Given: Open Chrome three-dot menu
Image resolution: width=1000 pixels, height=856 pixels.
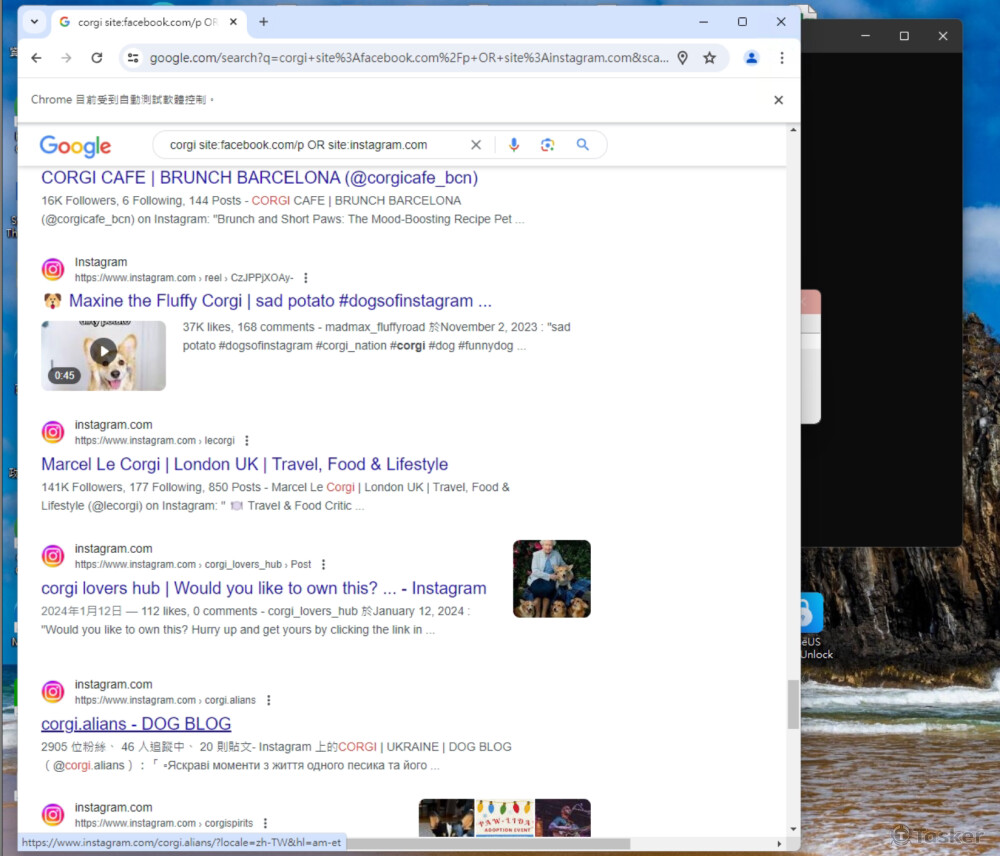Looking at the screenshot, I should click(x=782, y=58).
